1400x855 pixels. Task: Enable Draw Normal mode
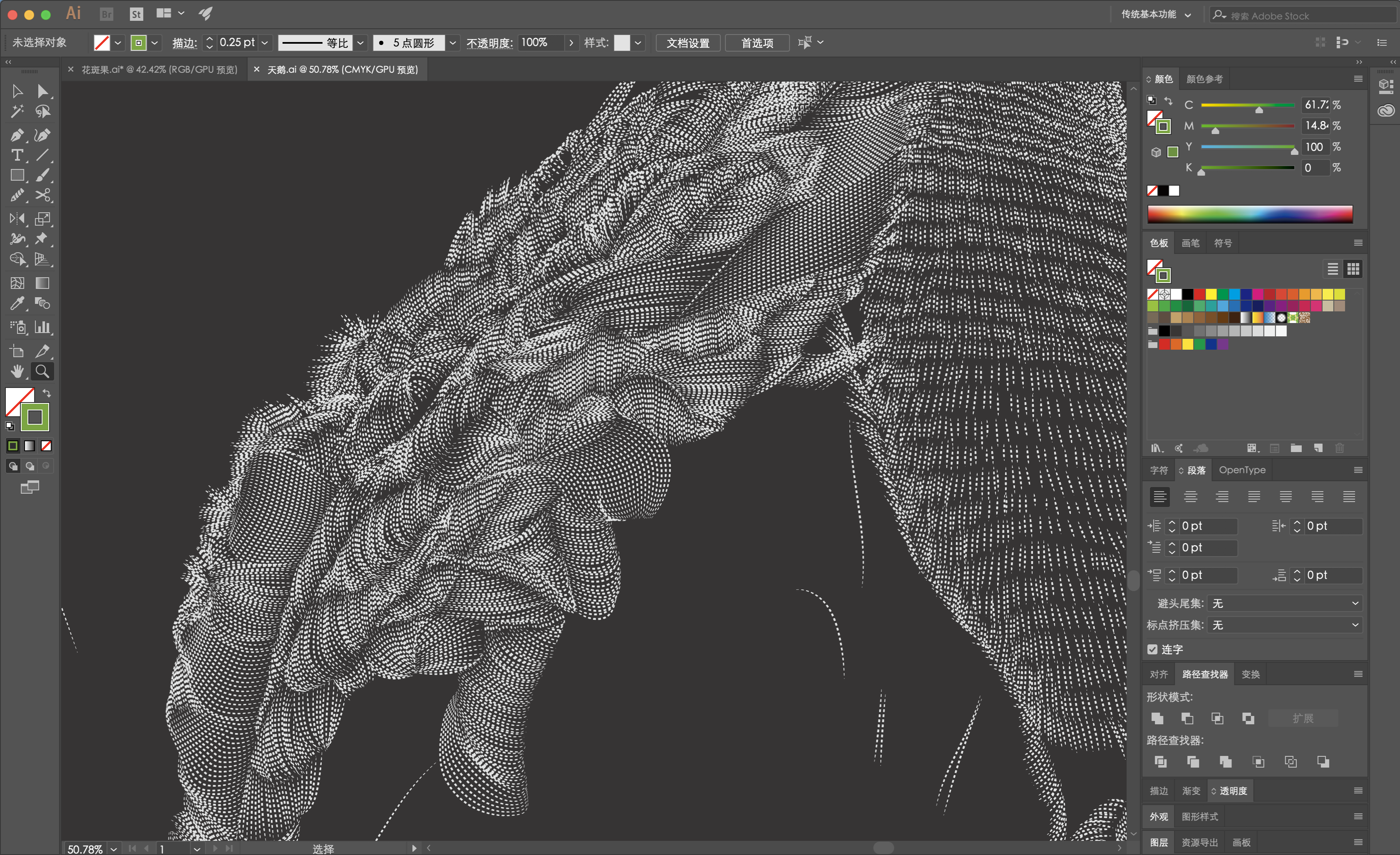pyautogui.click(x=13, y=466)
